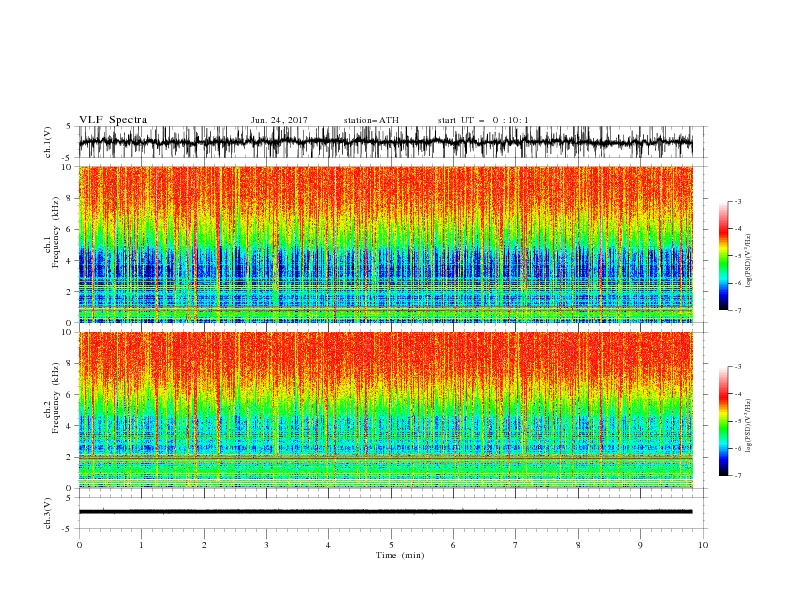
Task: Click the "start UT = 0 : 10: 1" text
Action: click(483, 120)
